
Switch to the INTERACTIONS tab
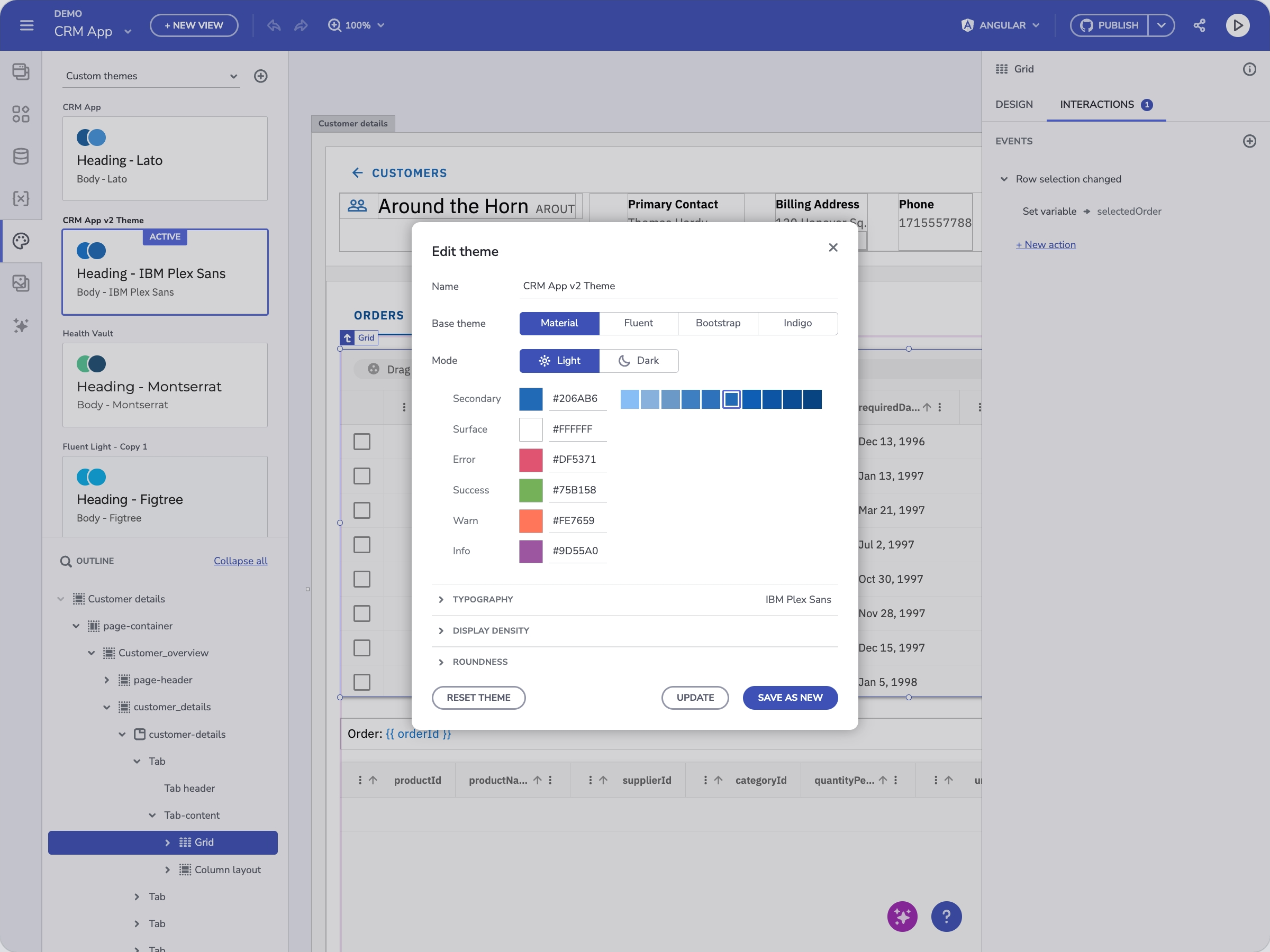coord(1106,104)
